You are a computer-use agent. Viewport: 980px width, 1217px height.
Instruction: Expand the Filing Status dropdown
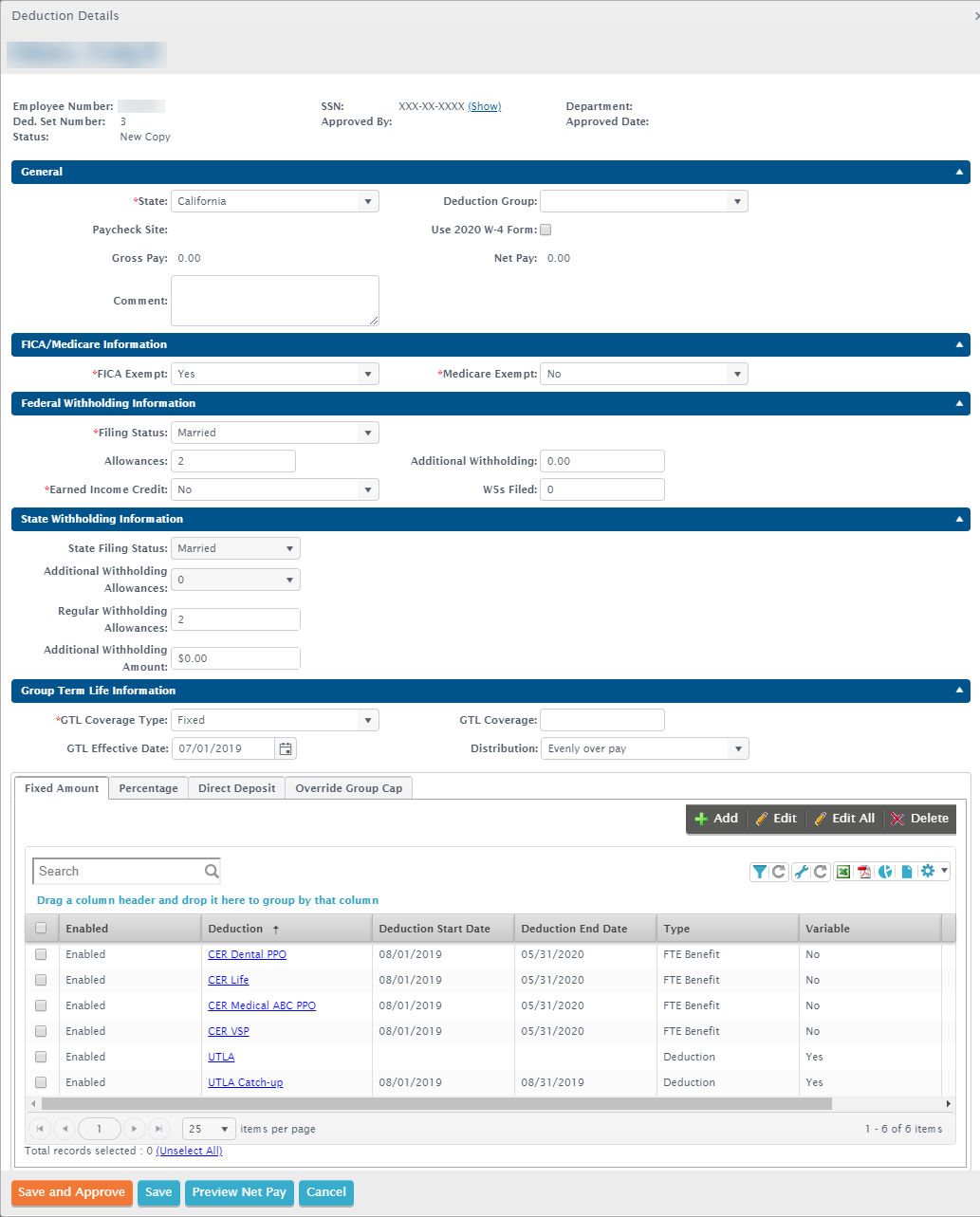[x=274, y=433]
